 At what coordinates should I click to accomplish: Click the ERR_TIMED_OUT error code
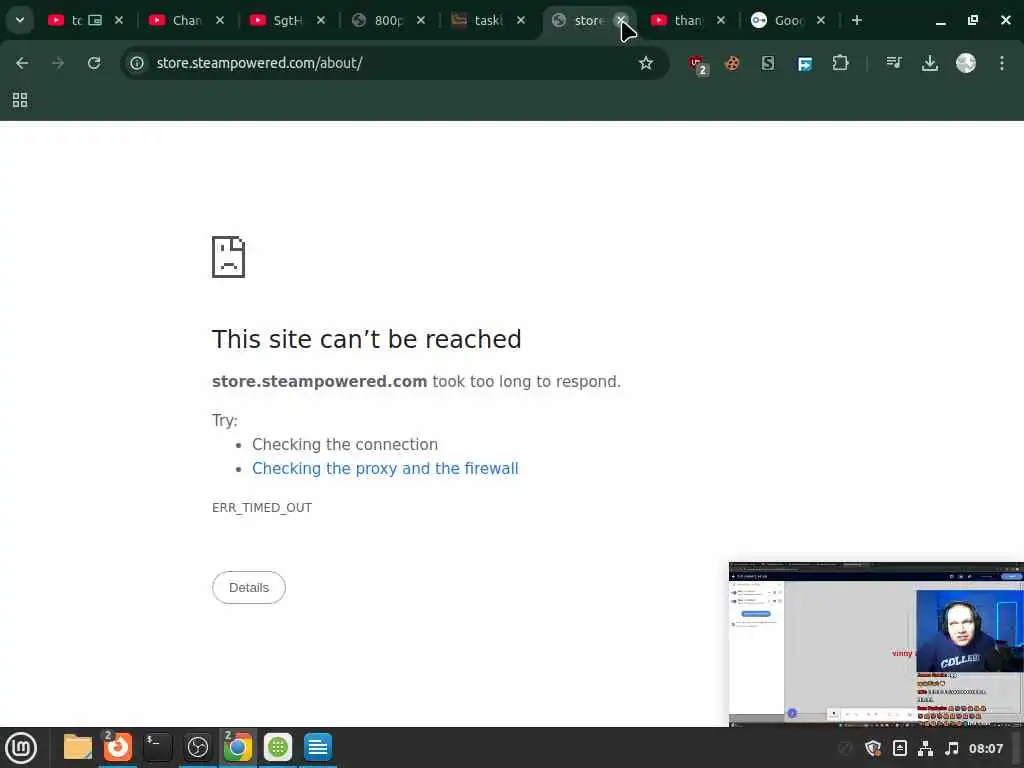tap(262, 507)
